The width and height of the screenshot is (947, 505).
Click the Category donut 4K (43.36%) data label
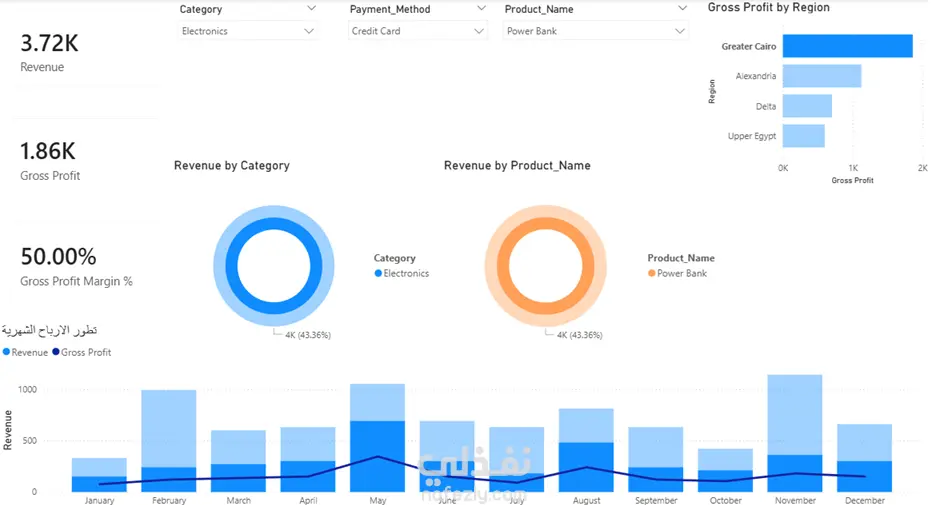pyautogui.click(x=308, y=335)
